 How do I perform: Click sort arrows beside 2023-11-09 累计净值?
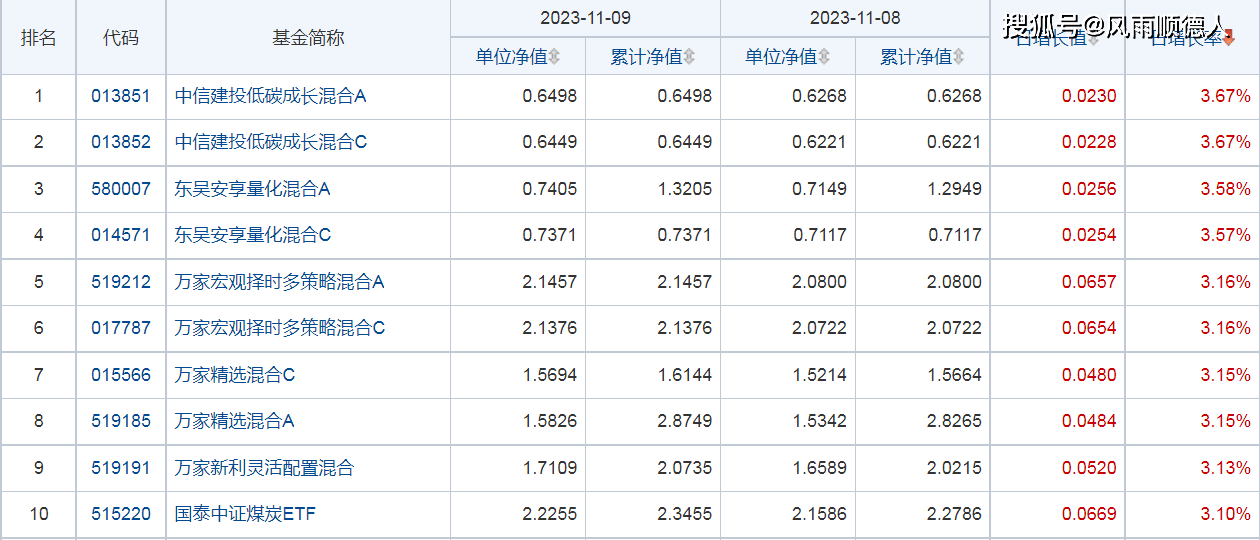click(x=689, y=57)
